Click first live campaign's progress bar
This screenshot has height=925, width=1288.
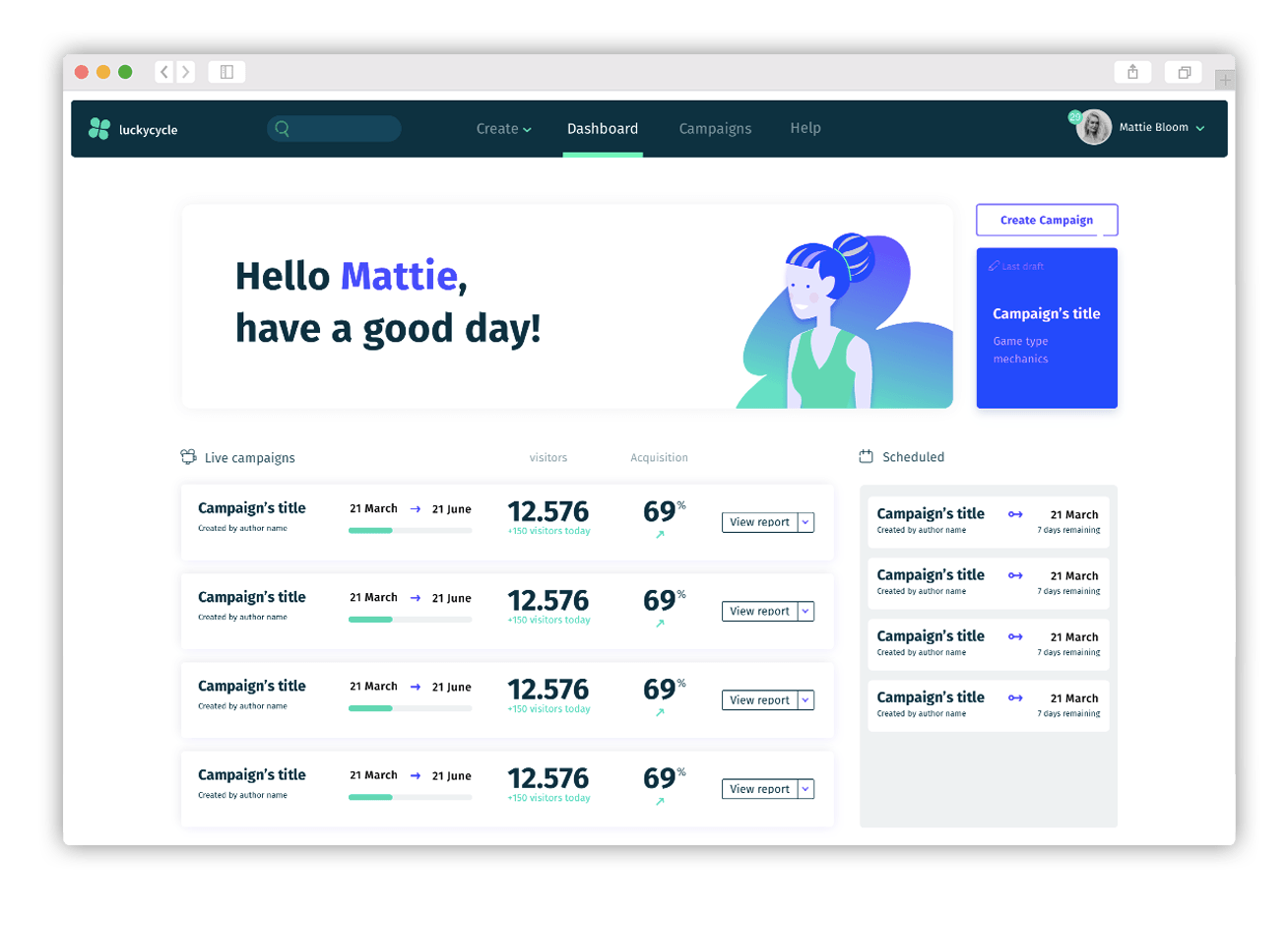point(410,531)
